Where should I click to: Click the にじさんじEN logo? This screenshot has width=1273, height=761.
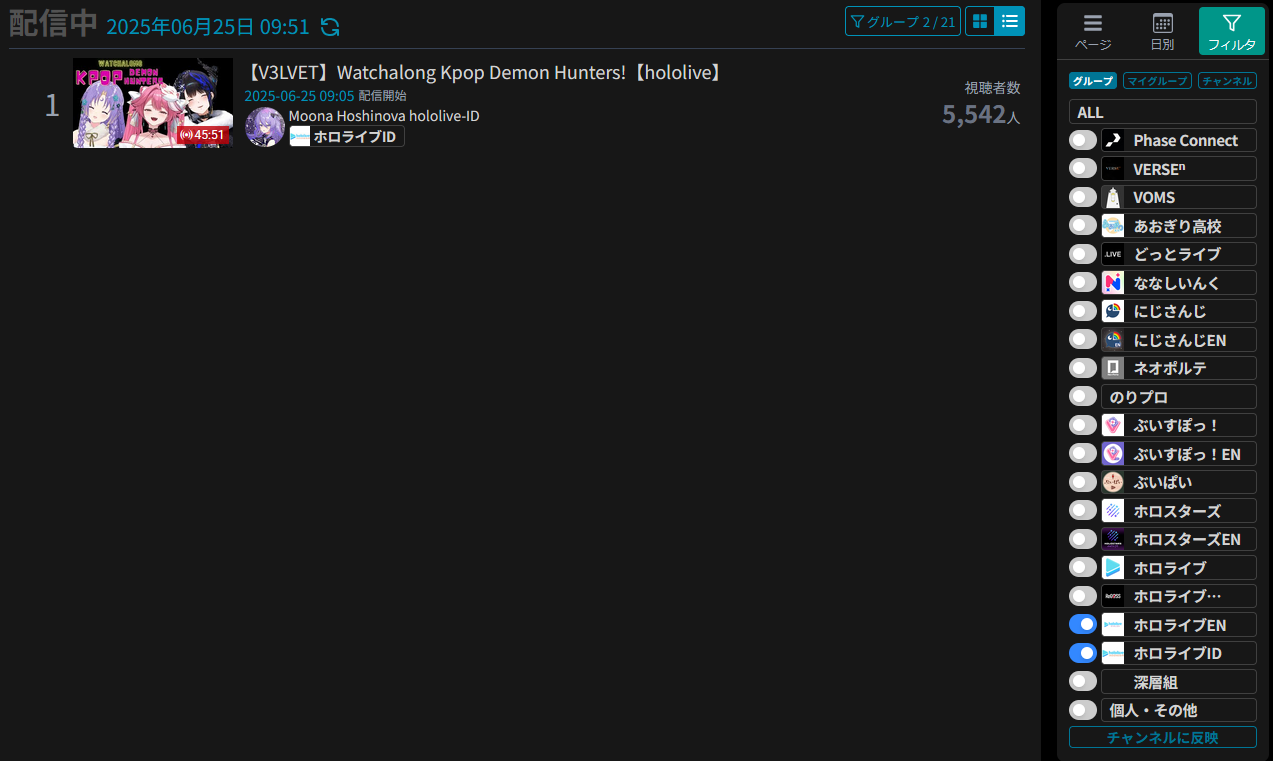point(1113,340)
